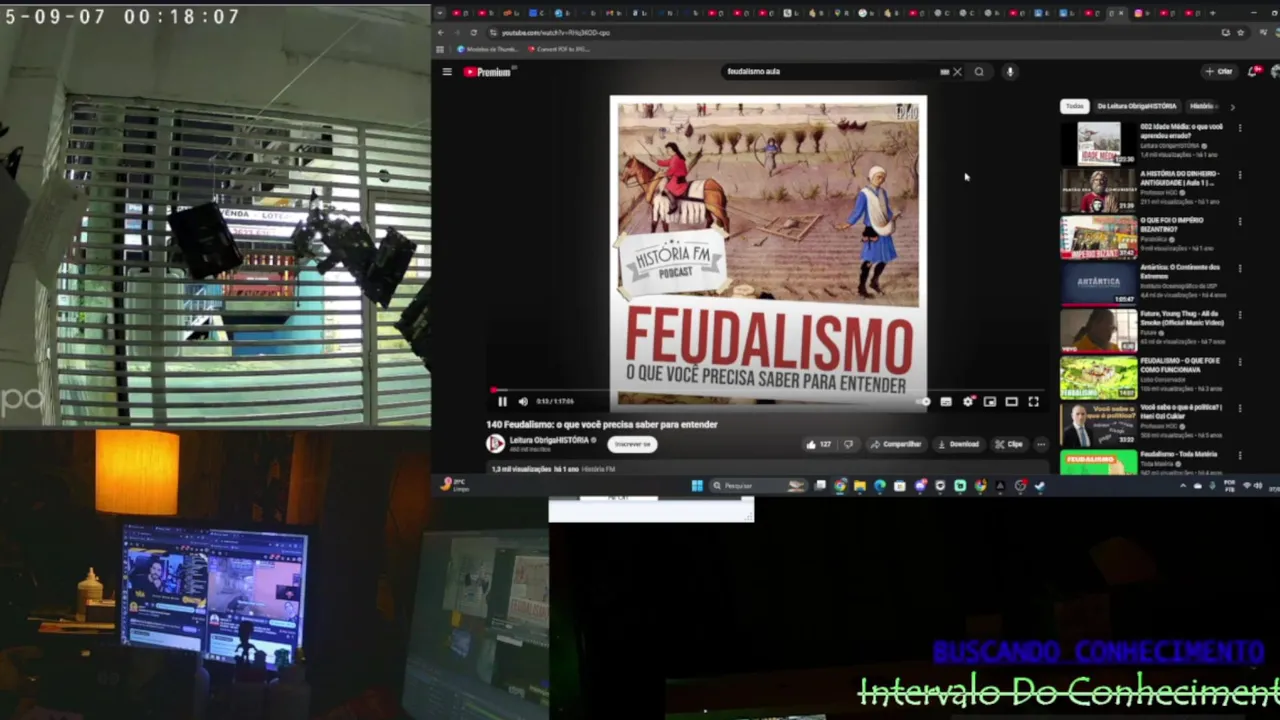
Task: Open the 'Modelos de Thumb' bookmark
Action: [x=488, y=49]
